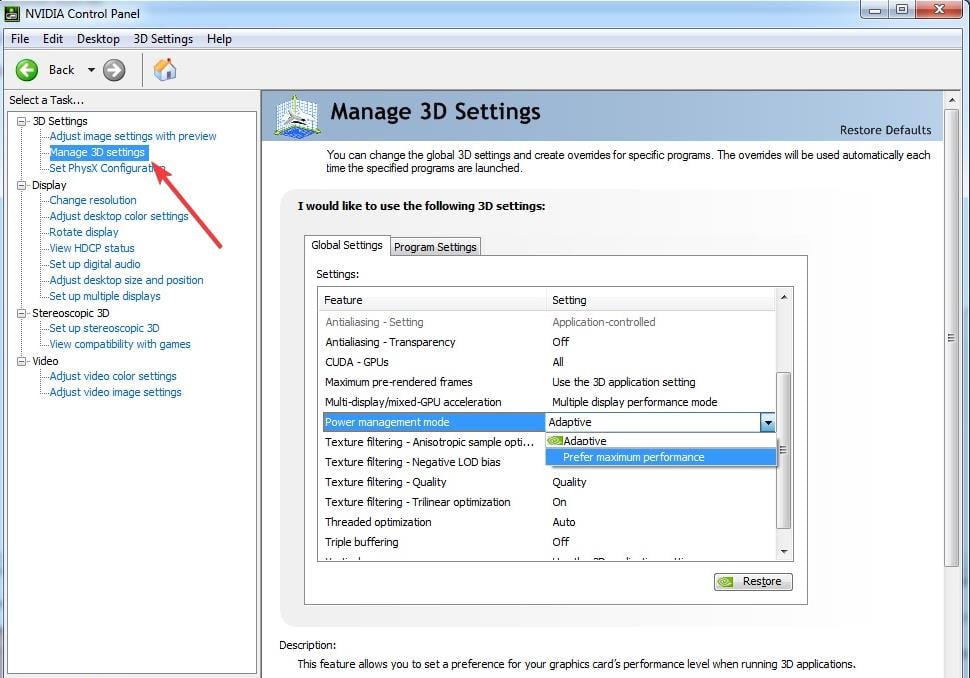
Task: Open Adjust video color settings
Action: pos(113,376)
